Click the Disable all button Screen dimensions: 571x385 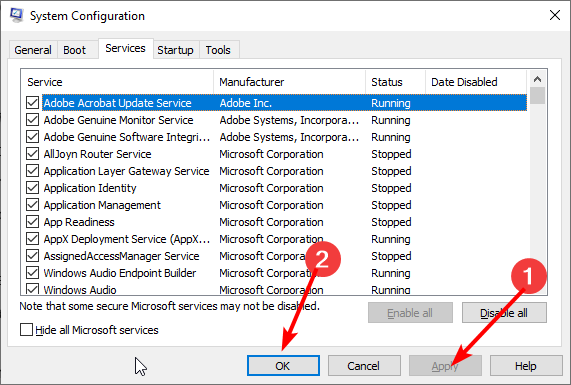tap(504, 313)
